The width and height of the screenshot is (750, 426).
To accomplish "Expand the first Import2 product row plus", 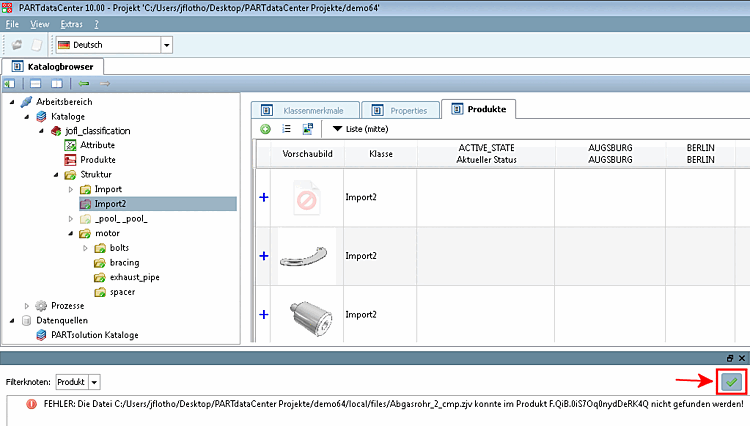I will 264,197.
